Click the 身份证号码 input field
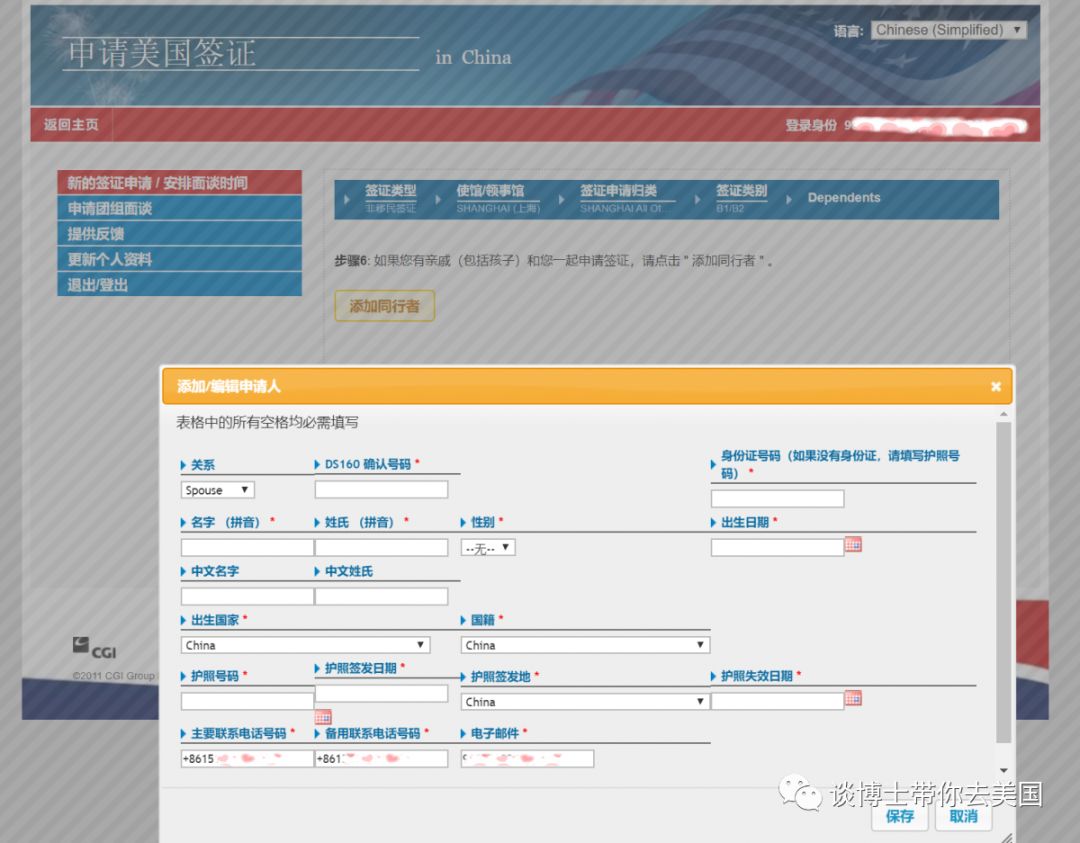This screenshot has width=1080, height=843. coord(777,499)
